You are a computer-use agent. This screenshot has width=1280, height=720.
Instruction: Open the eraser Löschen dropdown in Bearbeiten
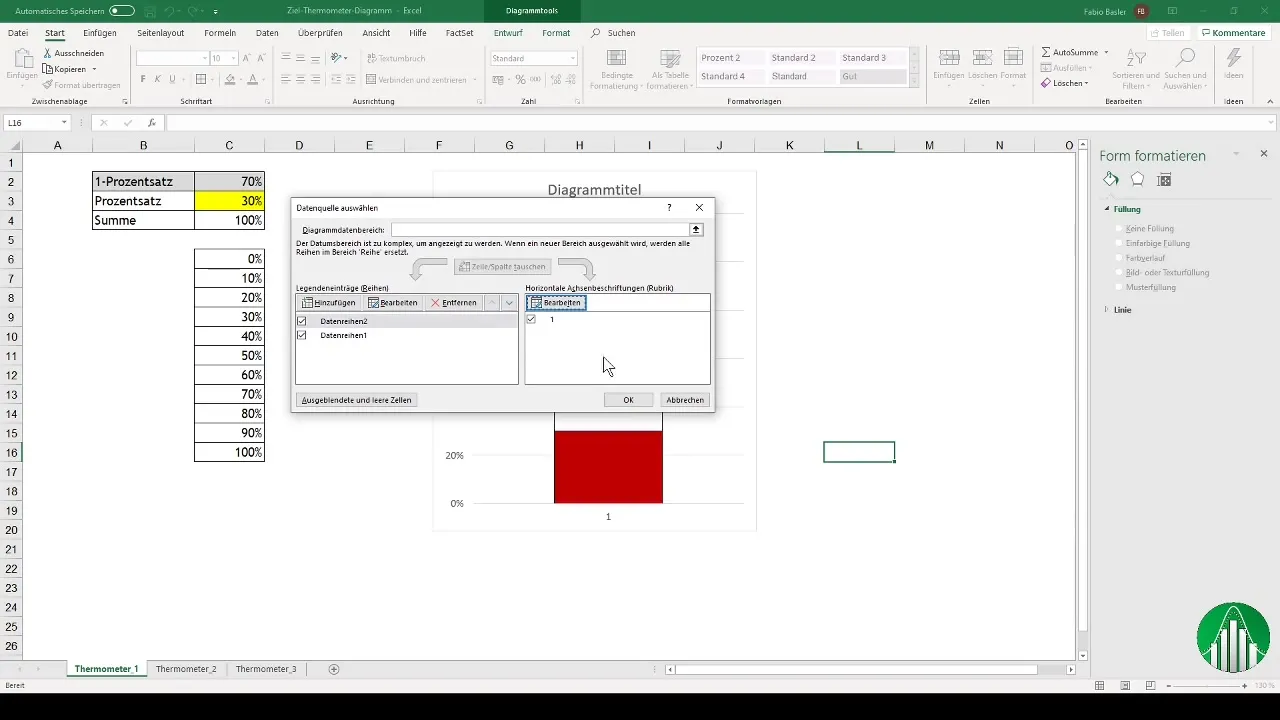tap(1087, 83)
